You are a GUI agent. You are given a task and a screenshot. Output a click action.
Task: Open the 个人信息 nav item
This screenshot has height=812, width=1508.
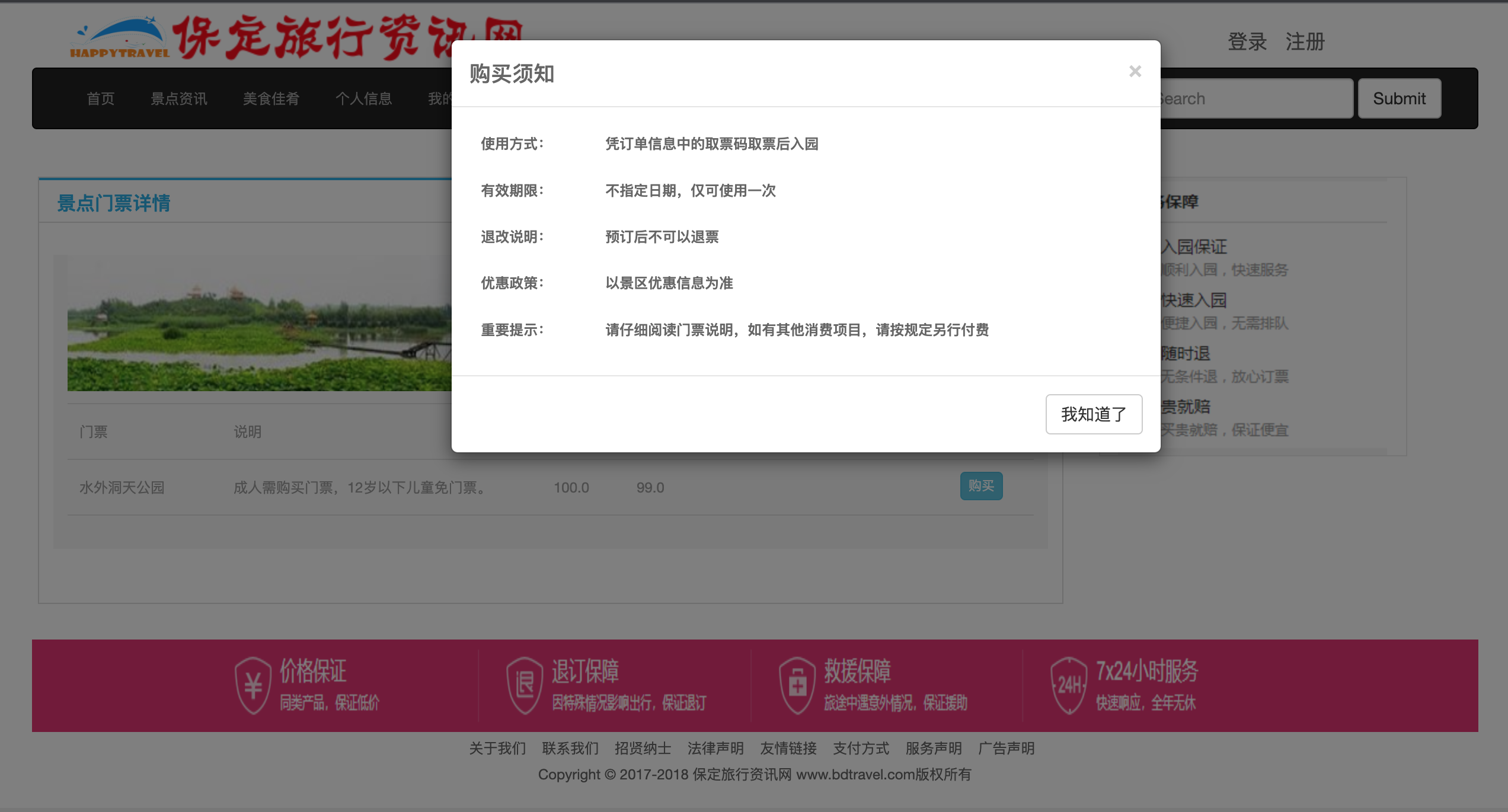click(364, 98)
